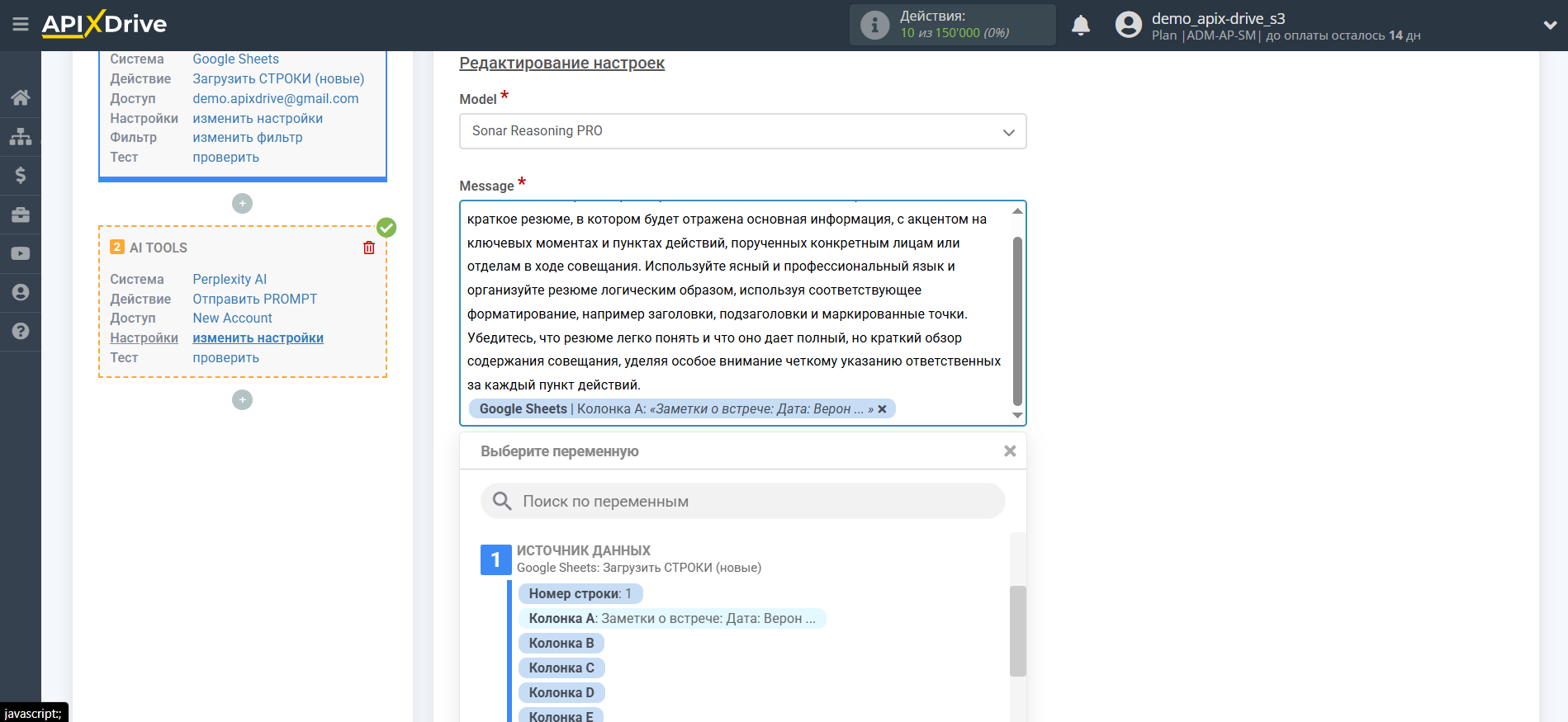Click New Account access link

point(232,318)
